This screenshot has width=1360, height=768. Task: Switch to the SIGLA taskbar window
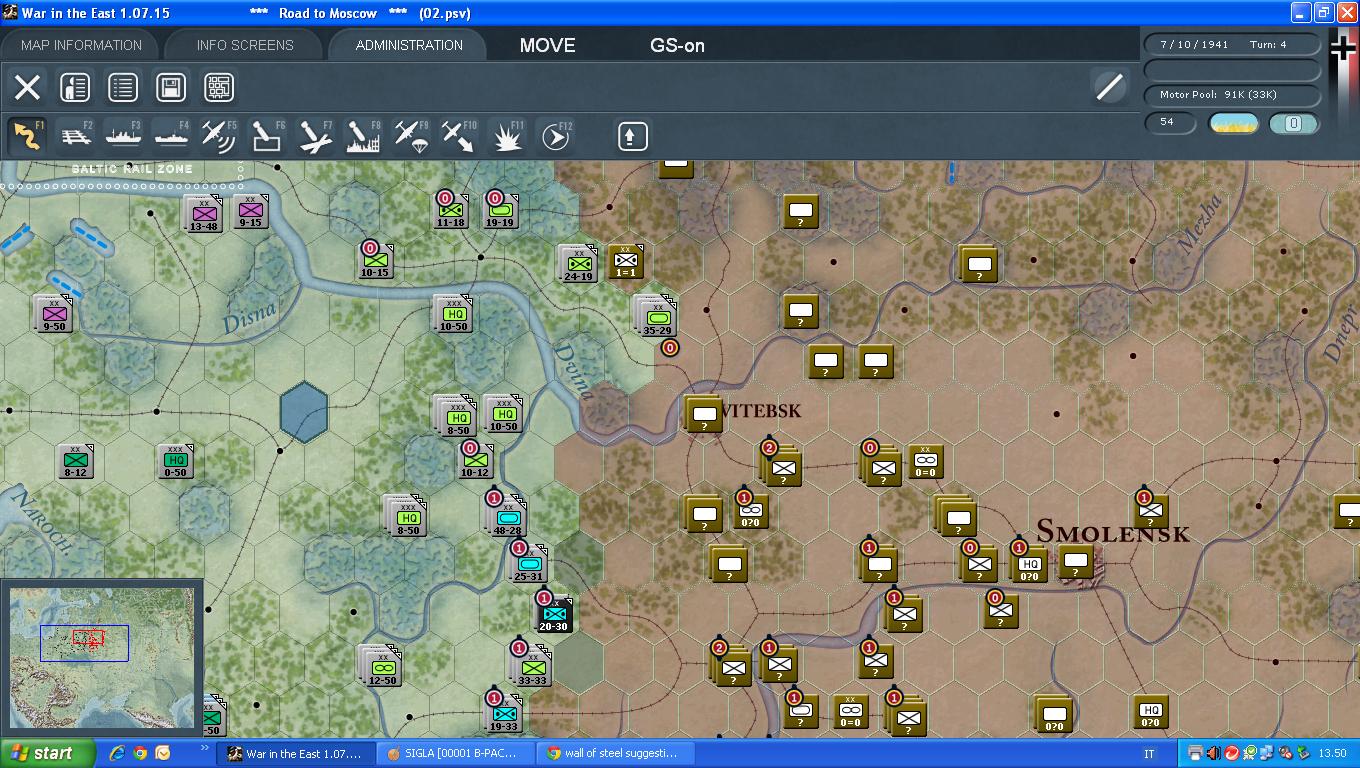454,754
